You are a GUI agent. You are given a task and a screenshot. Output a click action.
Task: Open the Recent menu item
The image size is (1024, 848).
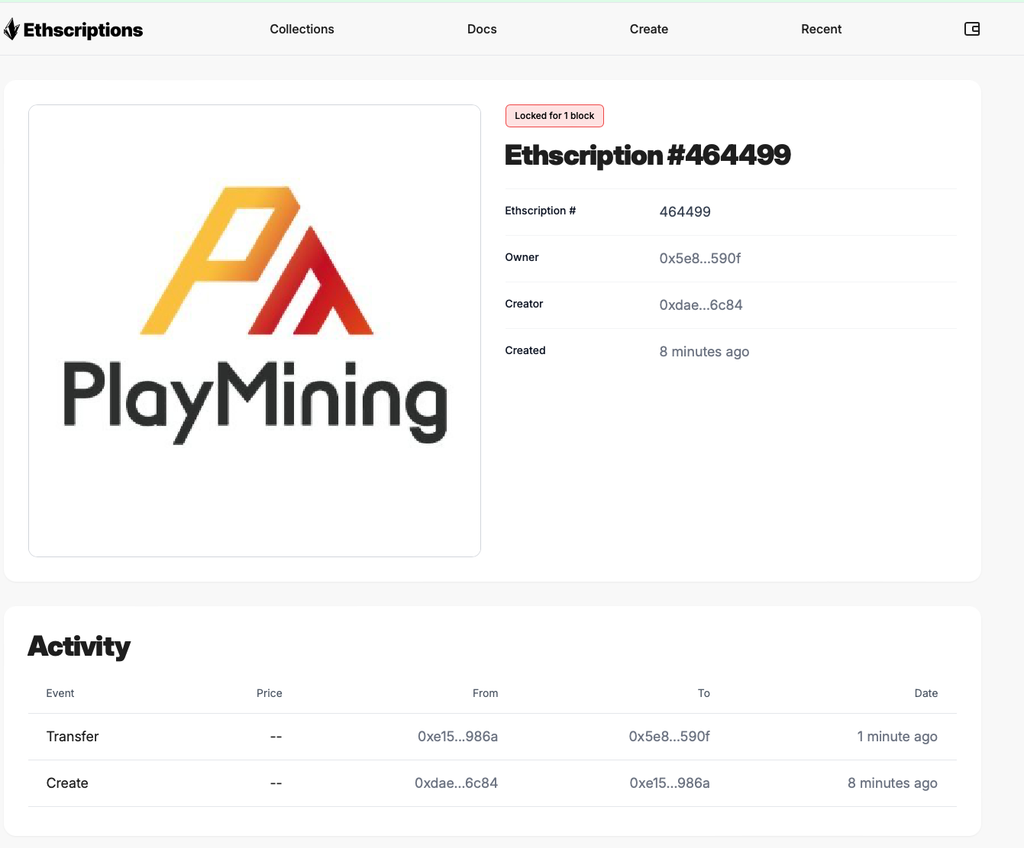coord(821,29)
